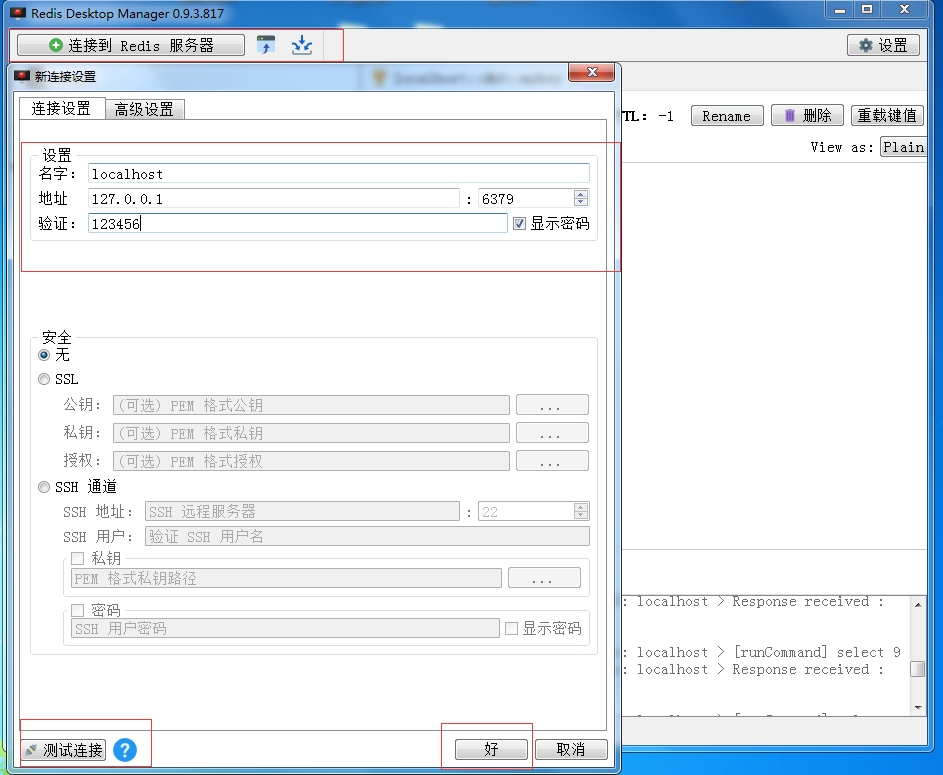Click the log panel scrollbar down arrow
Image resolution: width=943 pixels, height=775 pixels.
point(918,708)
